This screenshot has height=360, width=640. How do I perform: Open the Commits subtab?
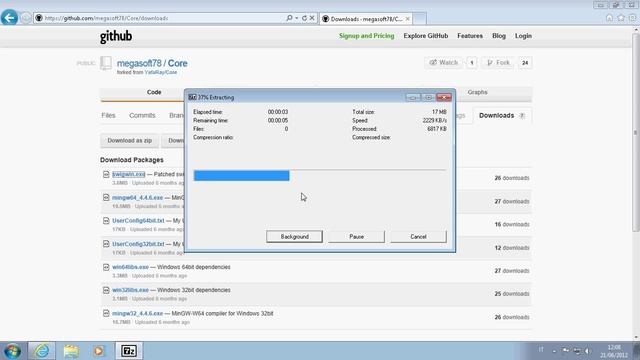tap(142, 116)
